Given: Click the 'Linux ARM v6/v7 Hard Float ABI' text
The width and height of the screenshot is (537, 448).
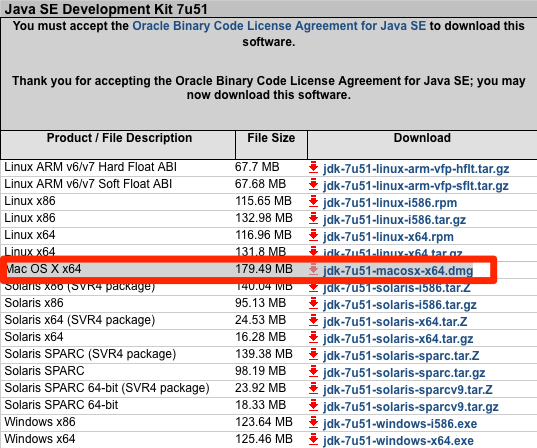Looking at the screenshot, I should (x=90, y=167).
